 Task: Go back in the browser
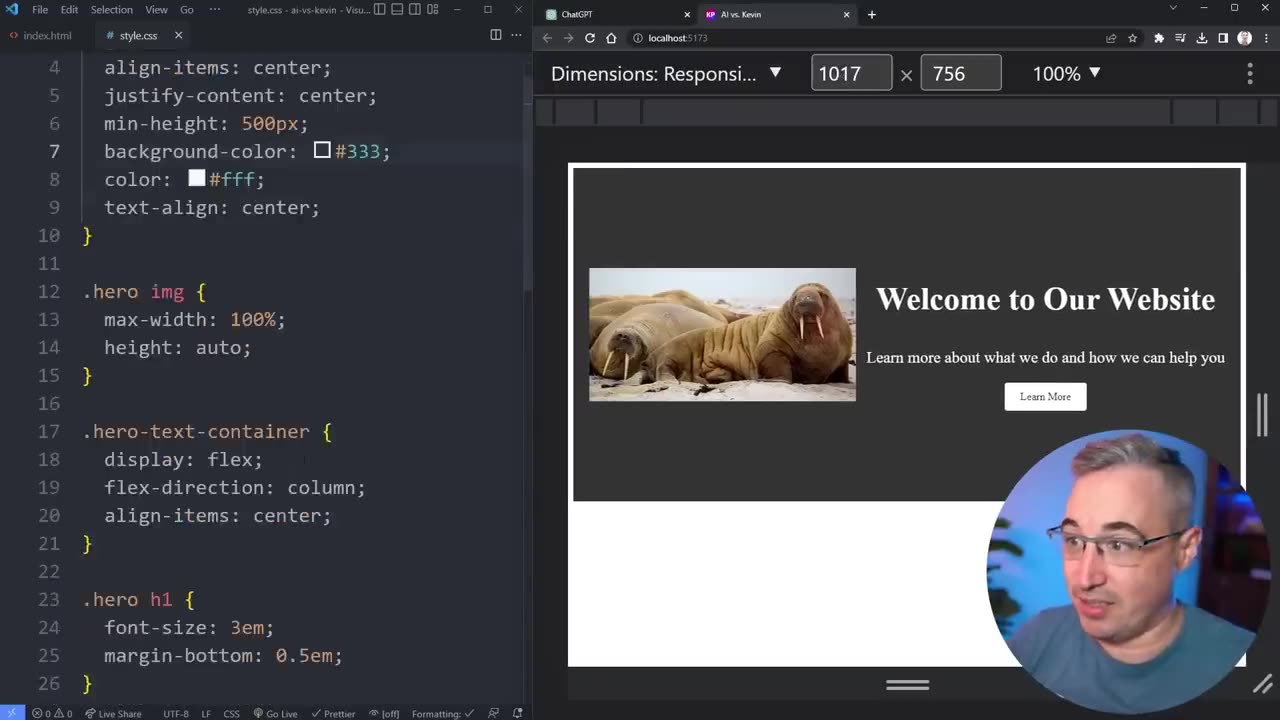pos(547,38)
